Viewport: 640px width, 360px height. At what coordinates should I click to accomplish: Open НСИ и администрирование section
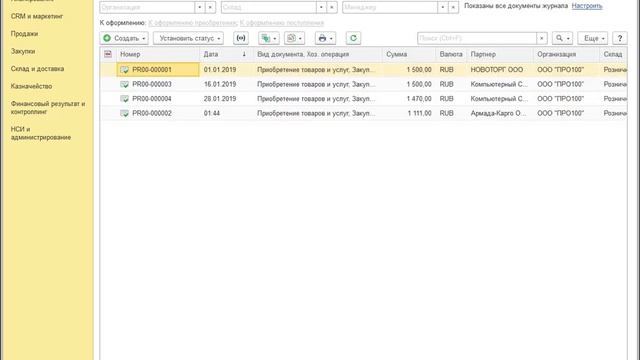point(41,133)
